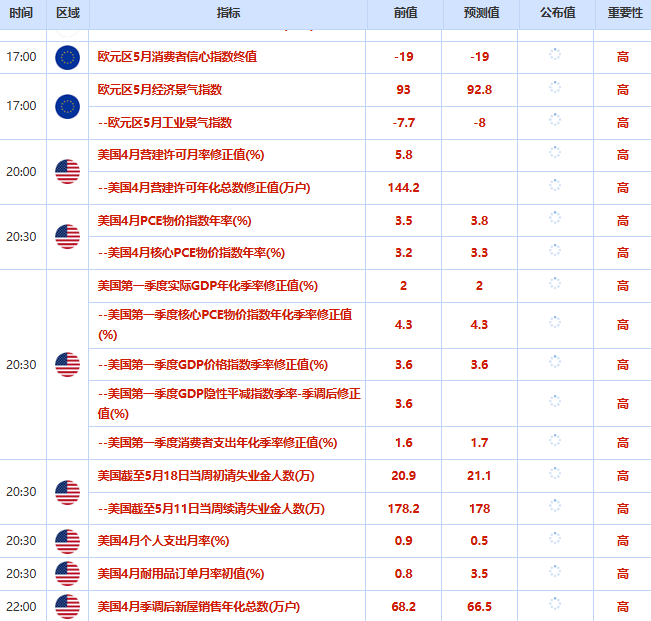The height and width of the screenshot is (621, 651).
Task: Open 美国4月耐用品订单月率初值(%) indicator
Action: click(x=181, y=574)
